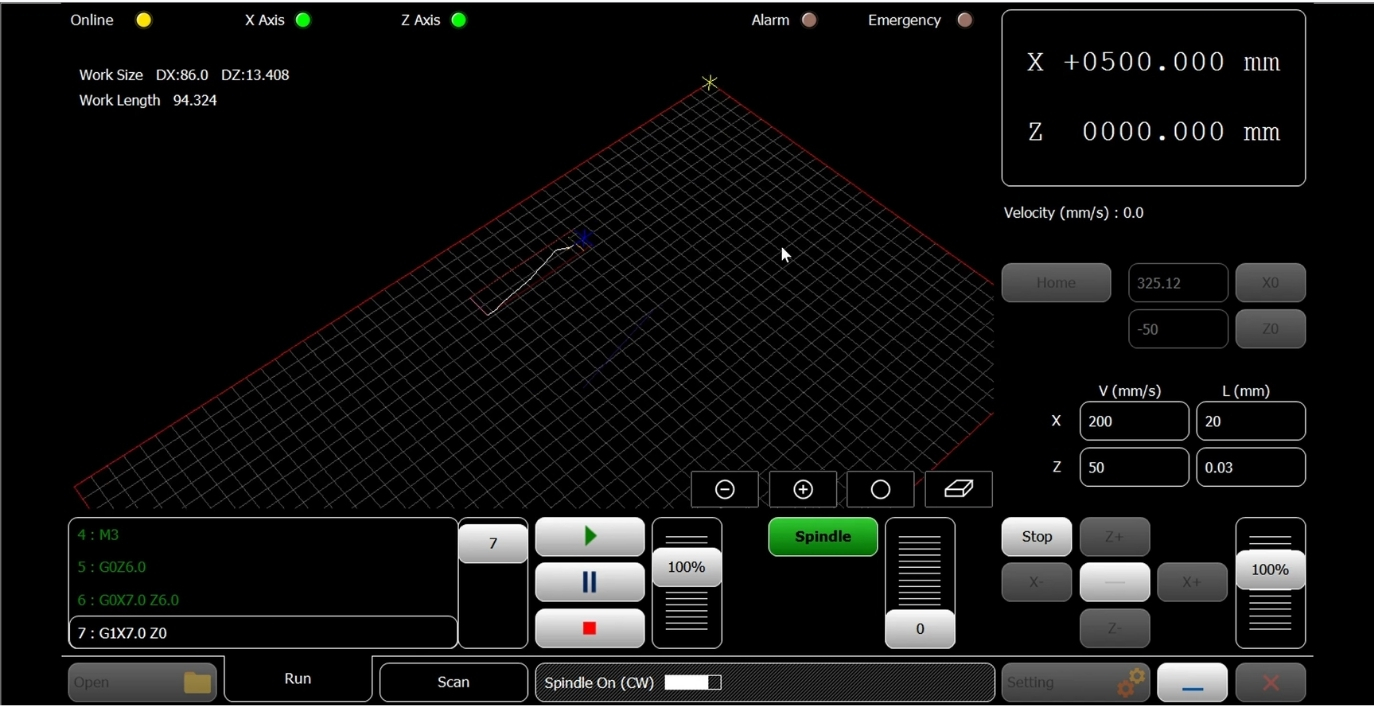
Task: Click the Z Axis status light
Action: point(459,20)
